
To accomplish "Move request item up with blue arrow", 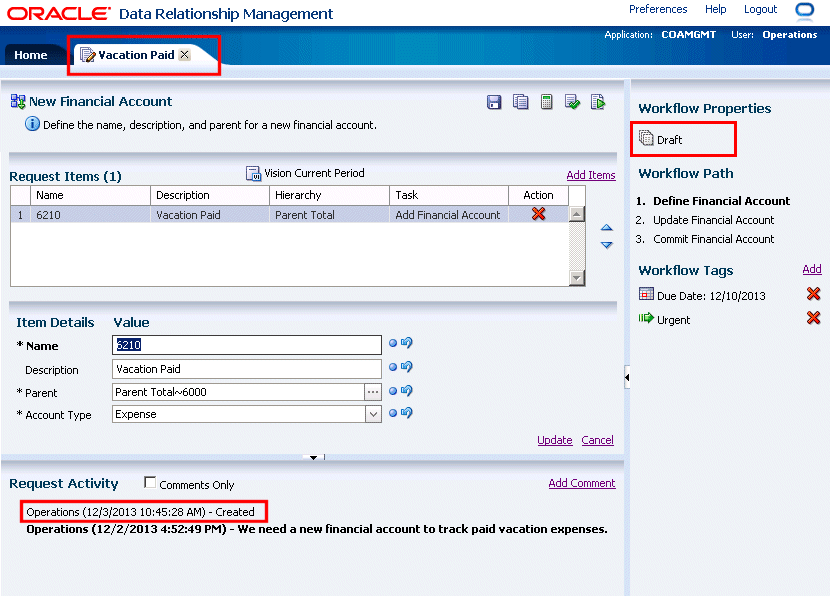I will (607, 228).
